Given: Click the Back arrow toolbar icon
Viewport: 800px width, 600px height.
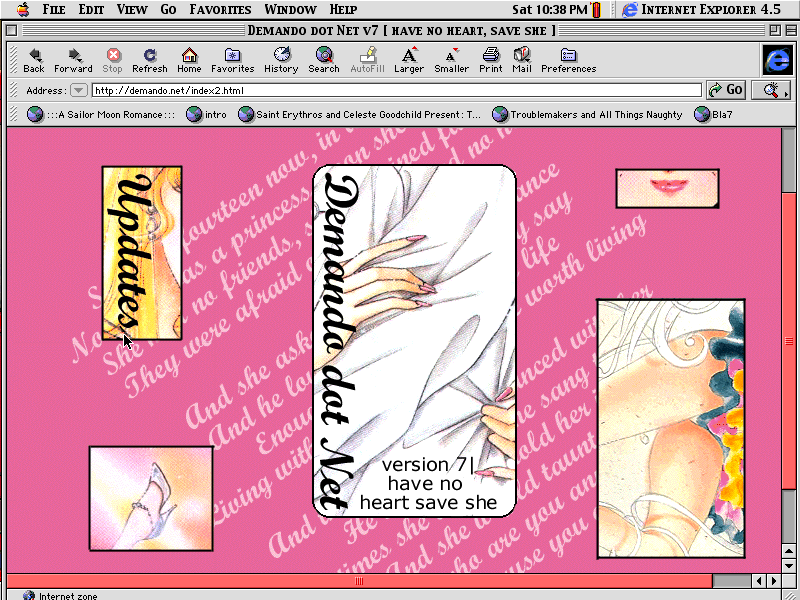Looking at the screenshot, I should pos(34,56).
